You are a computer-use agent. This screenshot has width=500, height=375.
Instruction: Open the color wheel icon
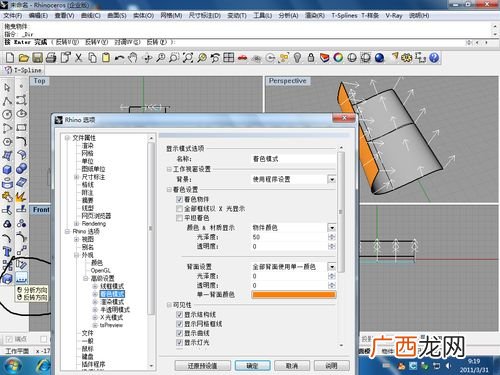point(338,58)
